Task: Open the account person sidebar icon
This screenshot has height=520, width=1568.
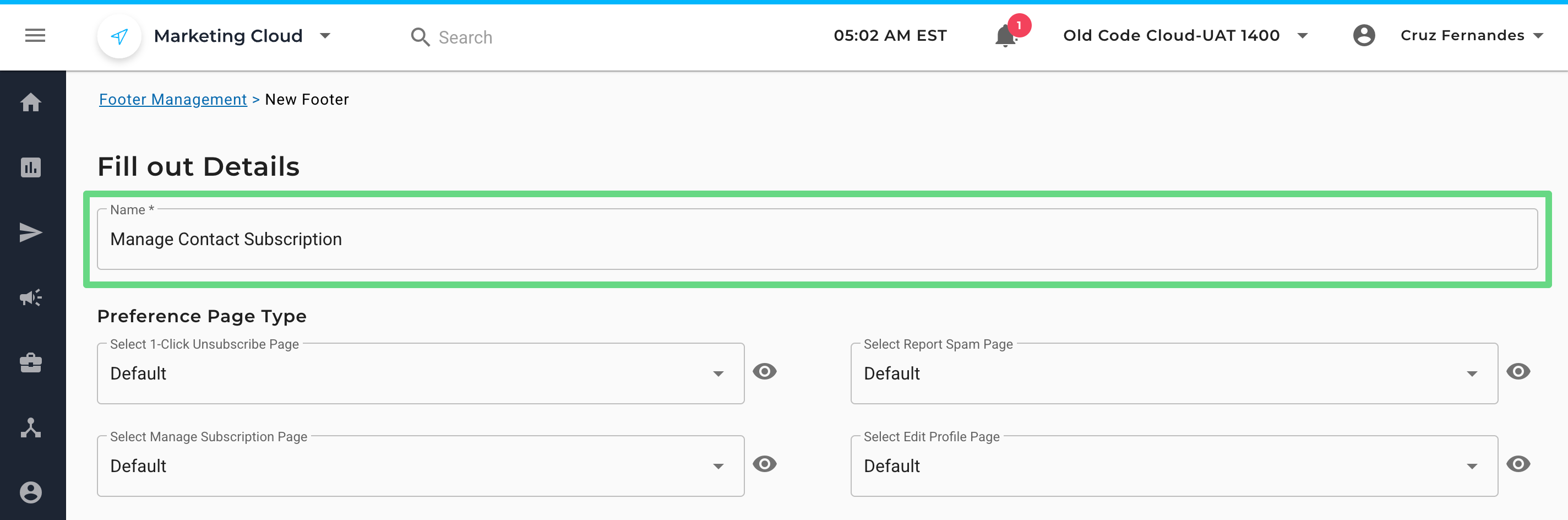Action: [x=30, y=492]
